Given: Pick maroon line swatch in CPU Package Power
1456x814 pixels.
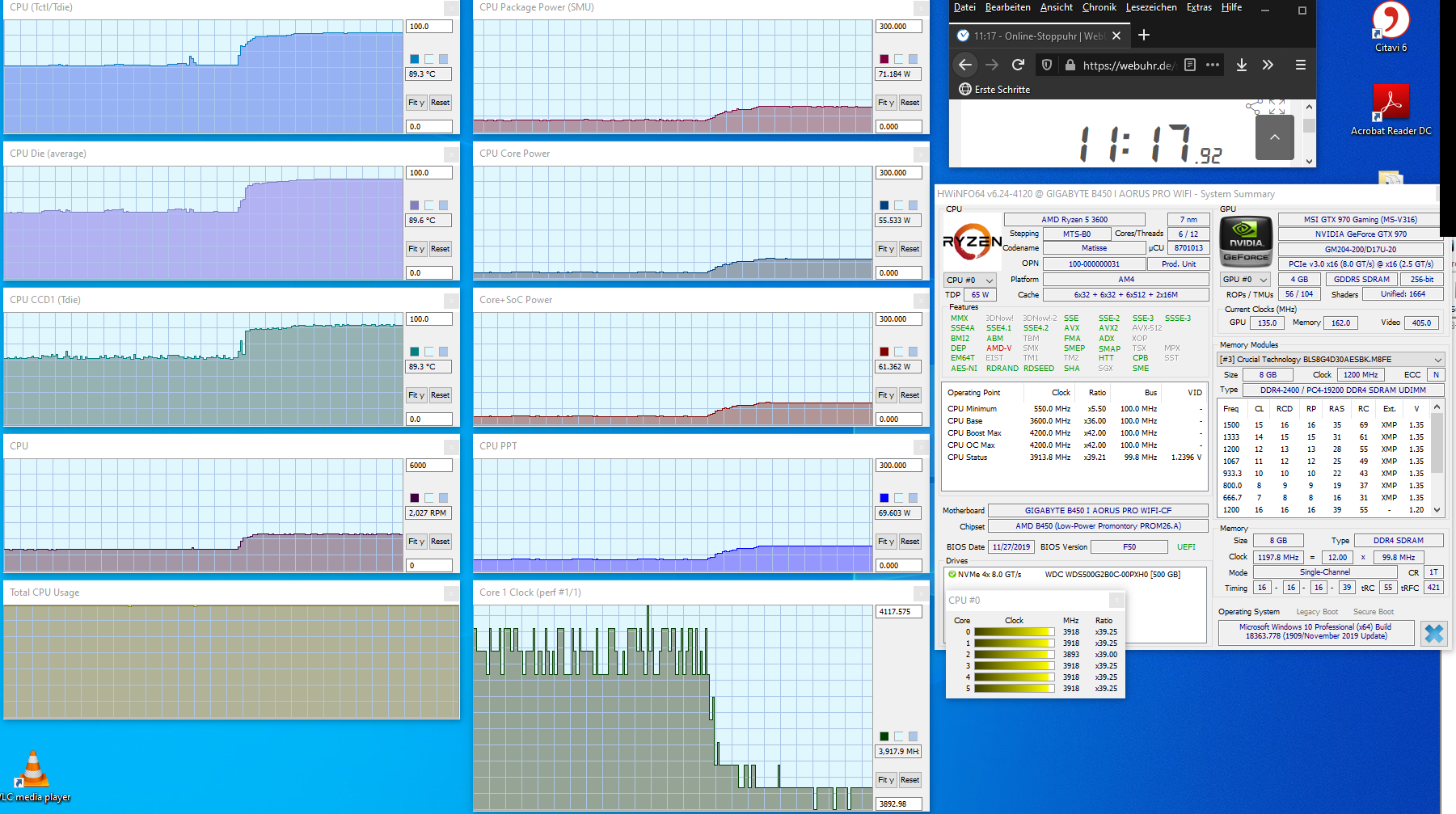Looking at the screenshot, I should [884, 59].
